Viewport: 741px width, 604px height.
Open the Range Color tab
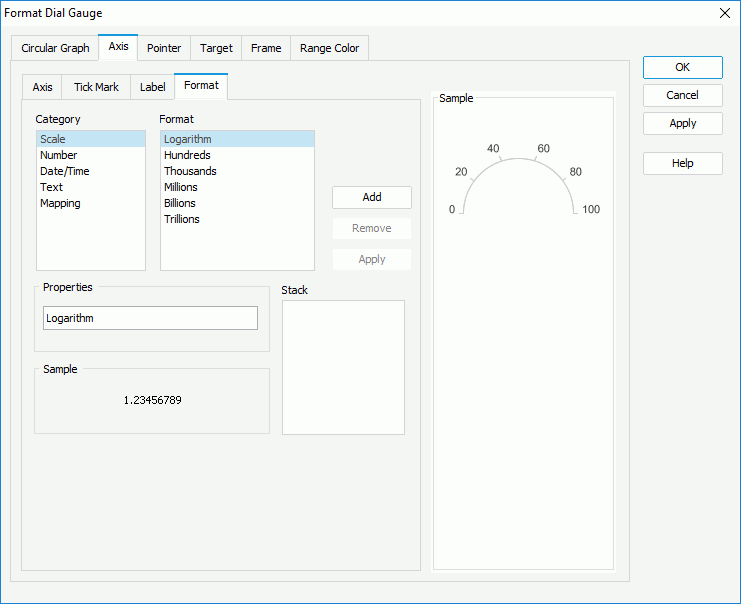click(x=329, y=48)
